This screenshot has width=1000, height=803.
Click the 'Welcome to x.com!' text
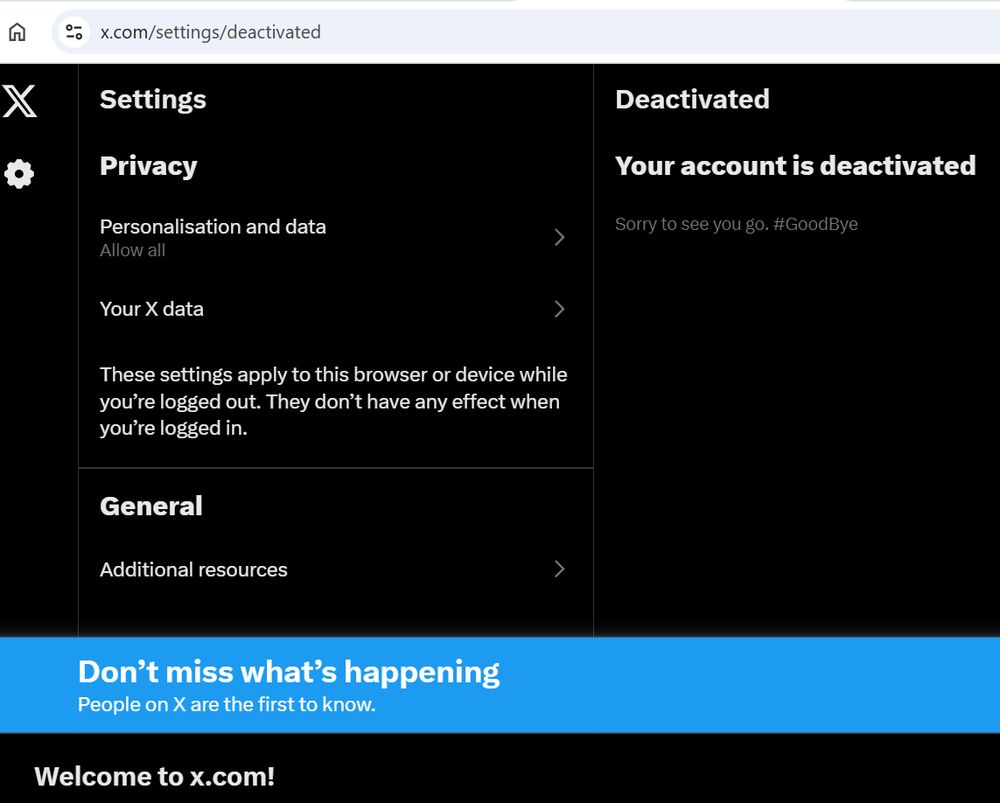(154, 777)
